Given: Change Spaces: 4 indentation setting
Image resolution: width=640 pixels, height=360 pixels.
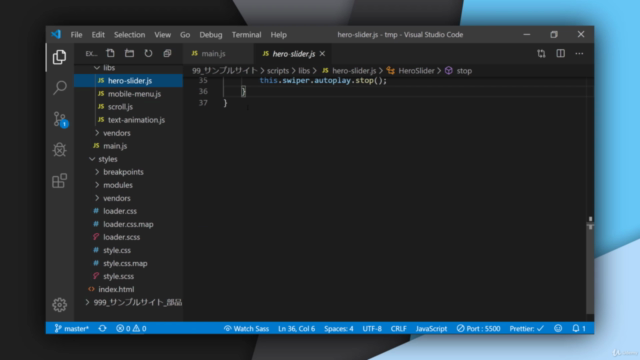Looking at the screenshot, I should pos(339,328).
